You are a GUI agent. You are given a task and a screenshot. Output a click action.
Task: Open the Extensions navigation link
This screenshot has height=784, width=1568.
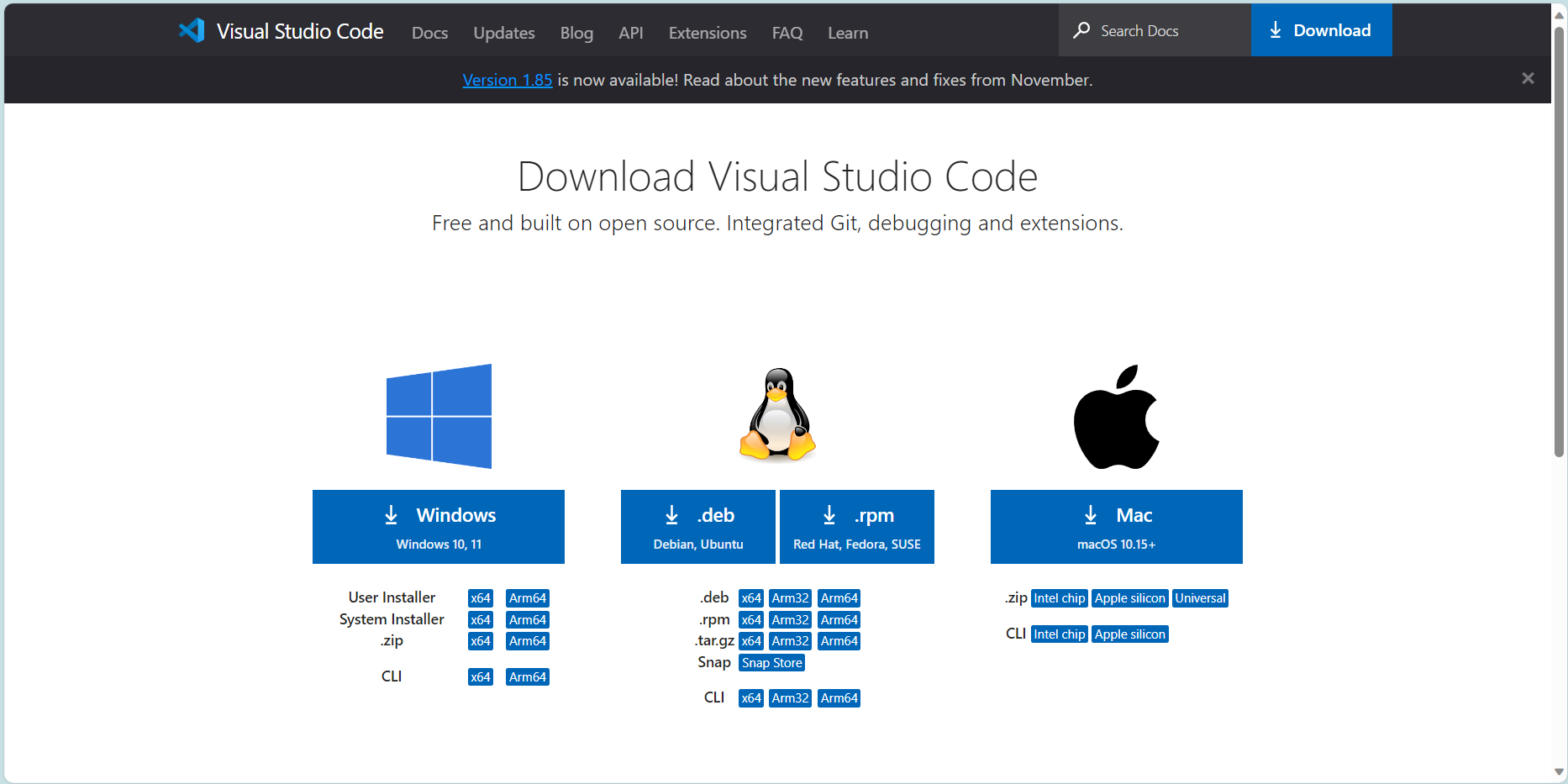[708, 33]
